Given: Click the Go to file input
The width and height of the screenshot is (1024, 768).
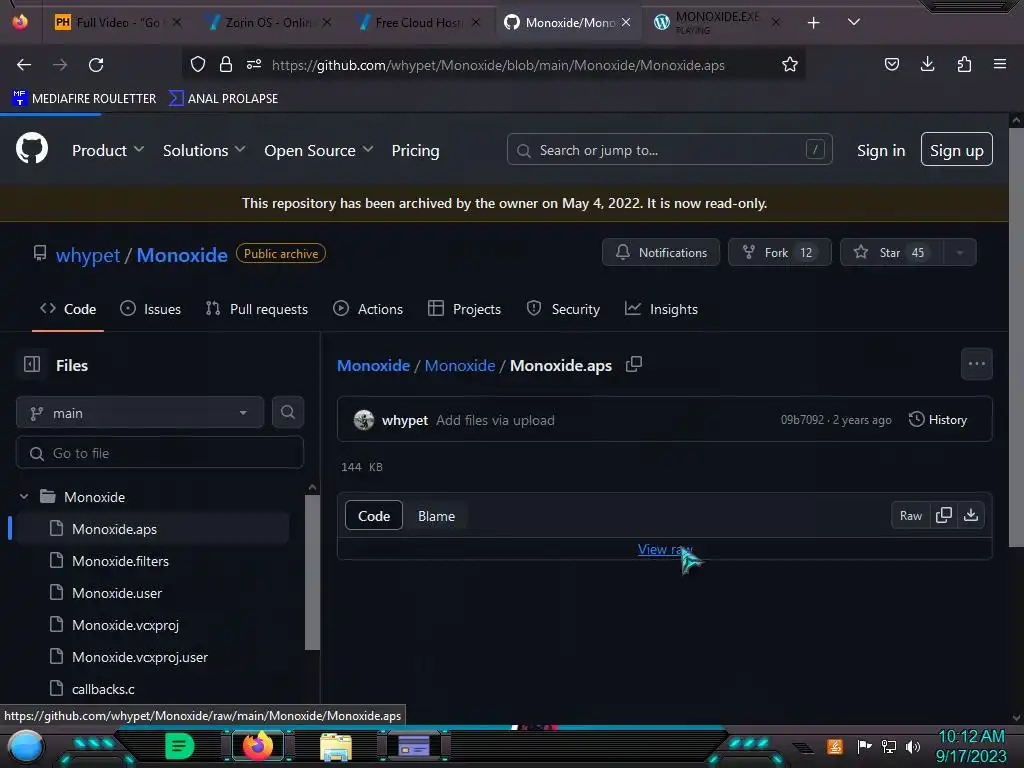Looking at the screenshot, I should [x=159, y=453].
